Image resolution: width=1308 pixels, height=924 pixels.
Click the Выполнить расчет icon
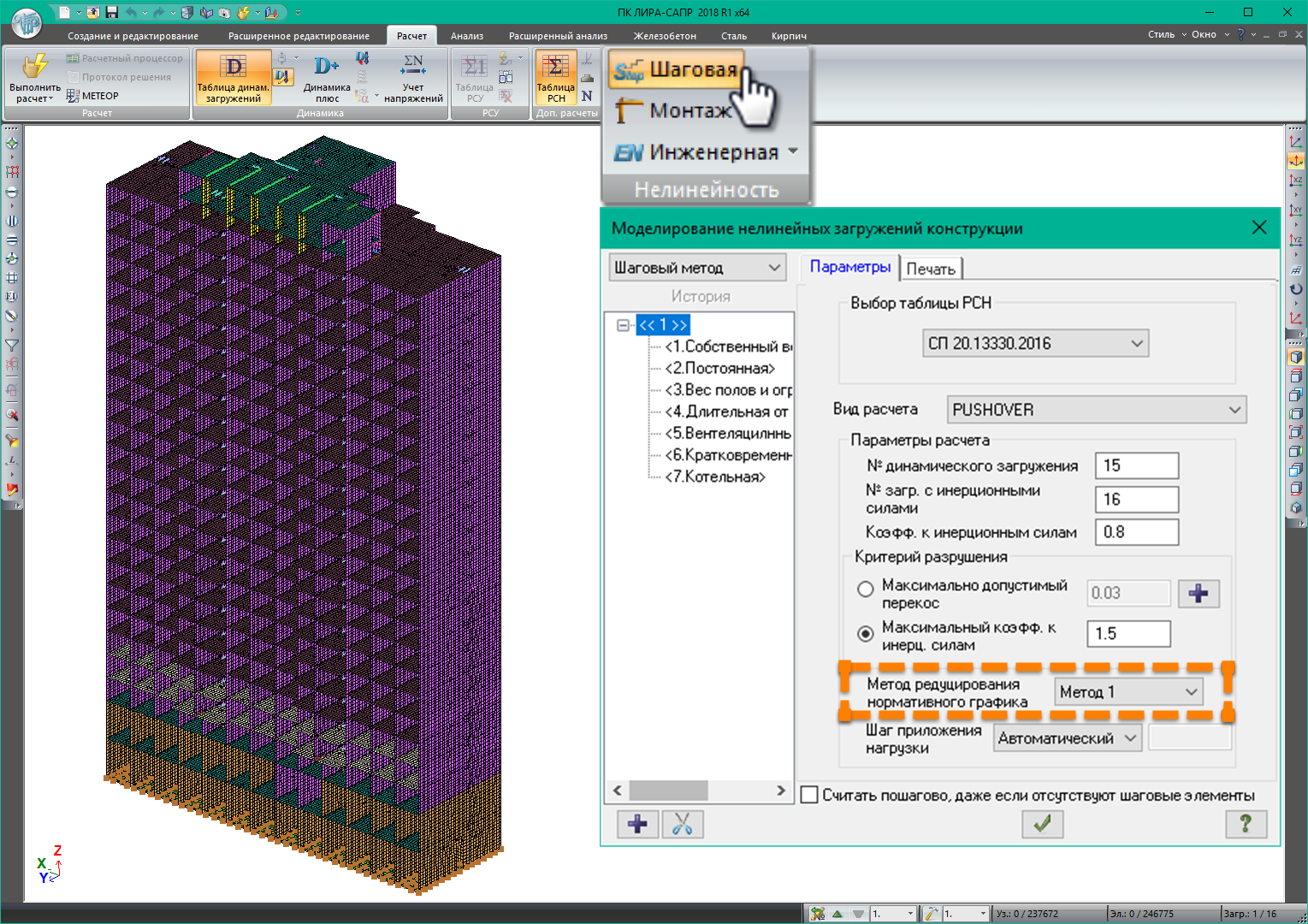pyautogui.click(x=35, y=68)
